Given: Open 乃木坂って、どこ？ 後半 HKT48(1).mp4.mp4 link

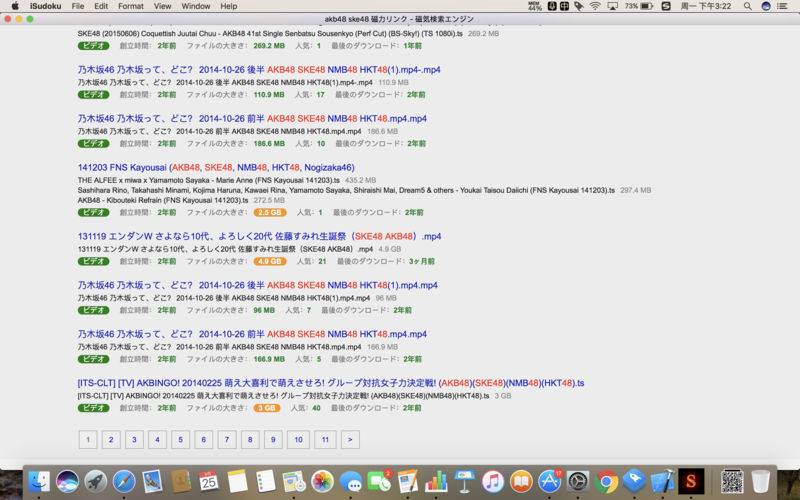Looking at the screenshot, I should click(x=258, y=285).
